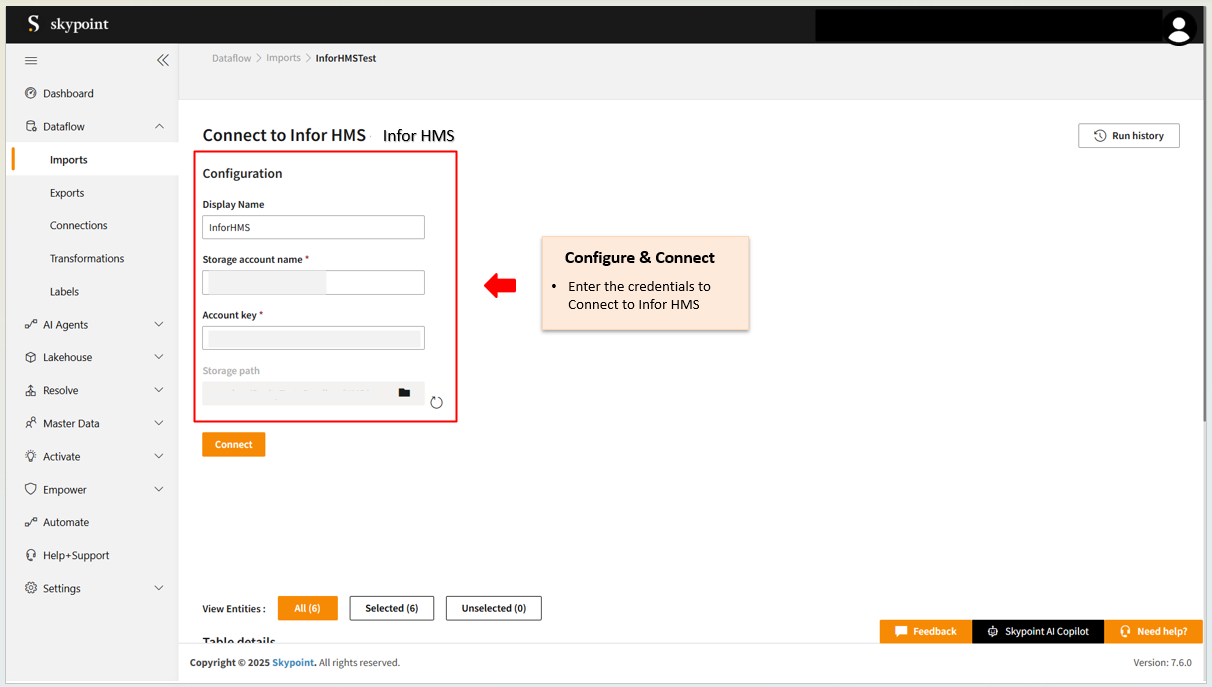Image resolution: width=1212 pixels, height=687 pixels.
Task: Collapse the Dataflow section
Action: (159, 127)
